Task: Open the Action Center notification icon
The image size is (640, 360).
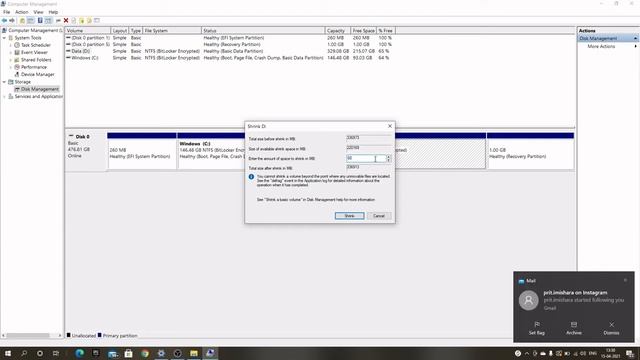Action: coord(630,354)
